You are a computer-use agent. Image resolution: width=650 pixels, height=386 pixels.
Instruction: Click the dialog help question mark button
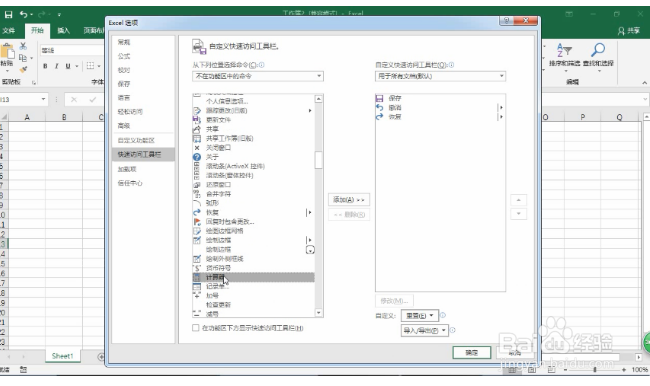click(x=506, y=20)
